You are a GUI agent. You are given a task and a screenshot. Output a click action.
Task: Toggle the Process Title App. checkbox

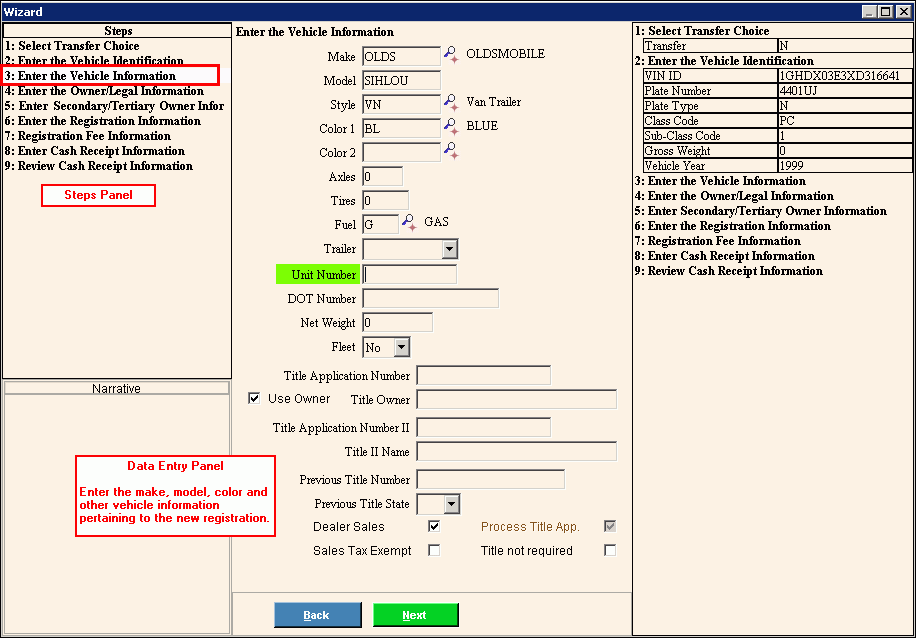(610, 526)
